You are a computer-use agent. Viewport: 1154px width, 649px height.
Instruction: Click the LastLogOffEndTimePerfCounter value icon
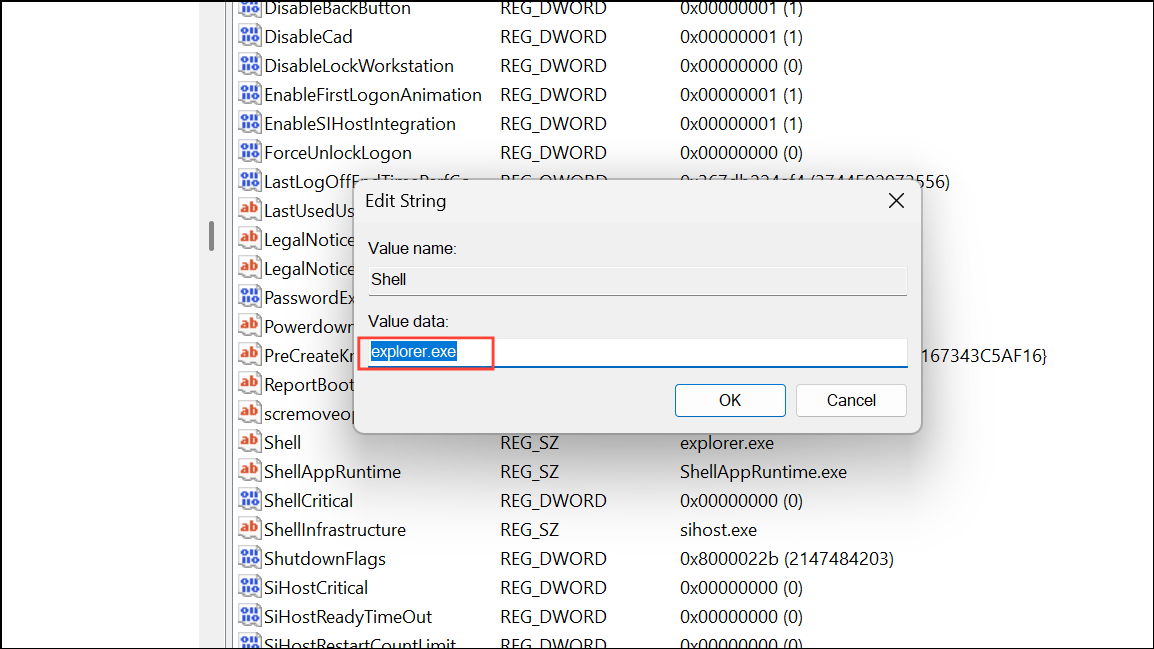tap(249, 181)
